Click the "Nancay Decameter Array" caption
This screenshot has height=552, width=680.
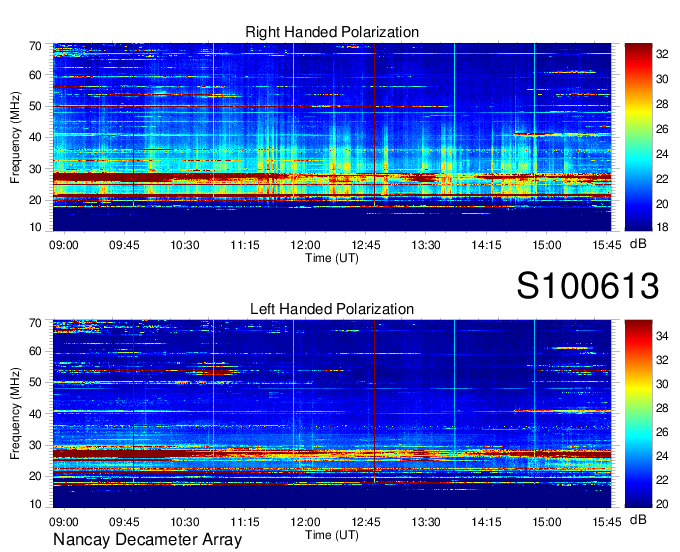point(147,540)
